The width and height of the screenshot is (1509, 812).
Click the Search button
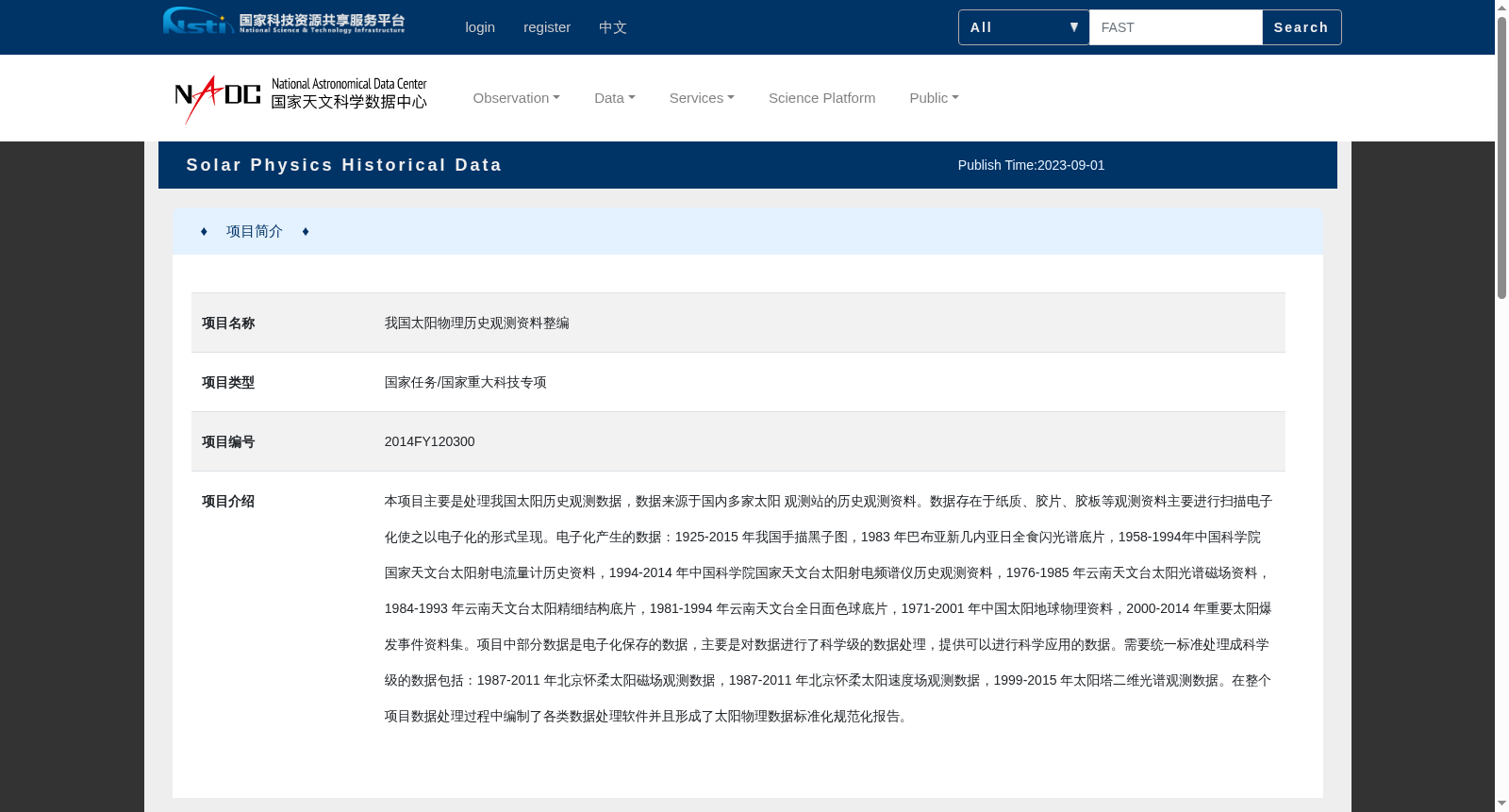pos(1302,27)
